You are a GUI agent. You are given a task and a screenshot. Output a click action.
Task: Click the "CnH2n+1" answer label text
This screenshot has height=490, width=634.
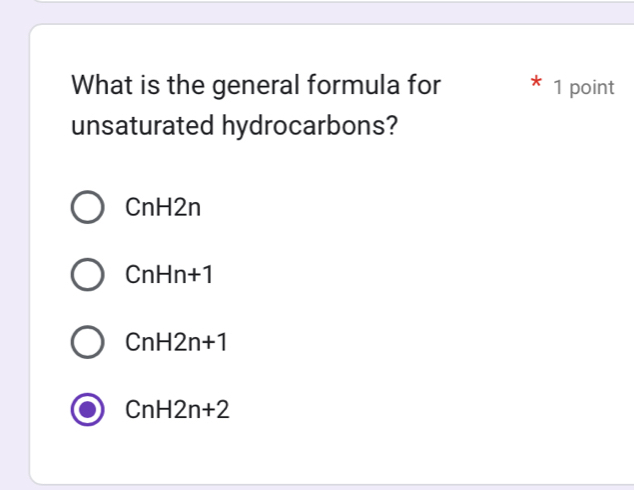pos(177,342)
